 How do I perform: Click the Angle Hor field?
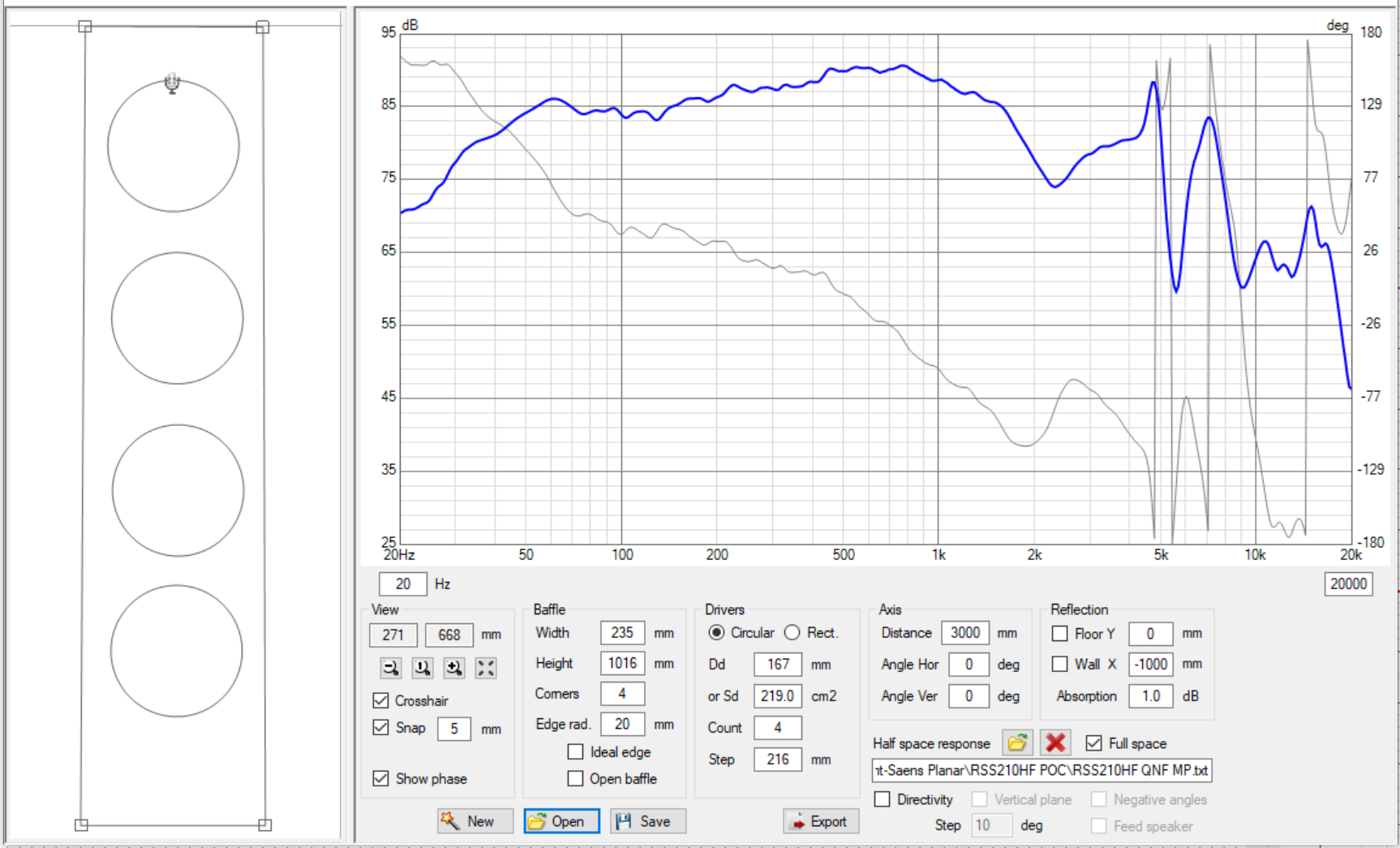point(968,665)
